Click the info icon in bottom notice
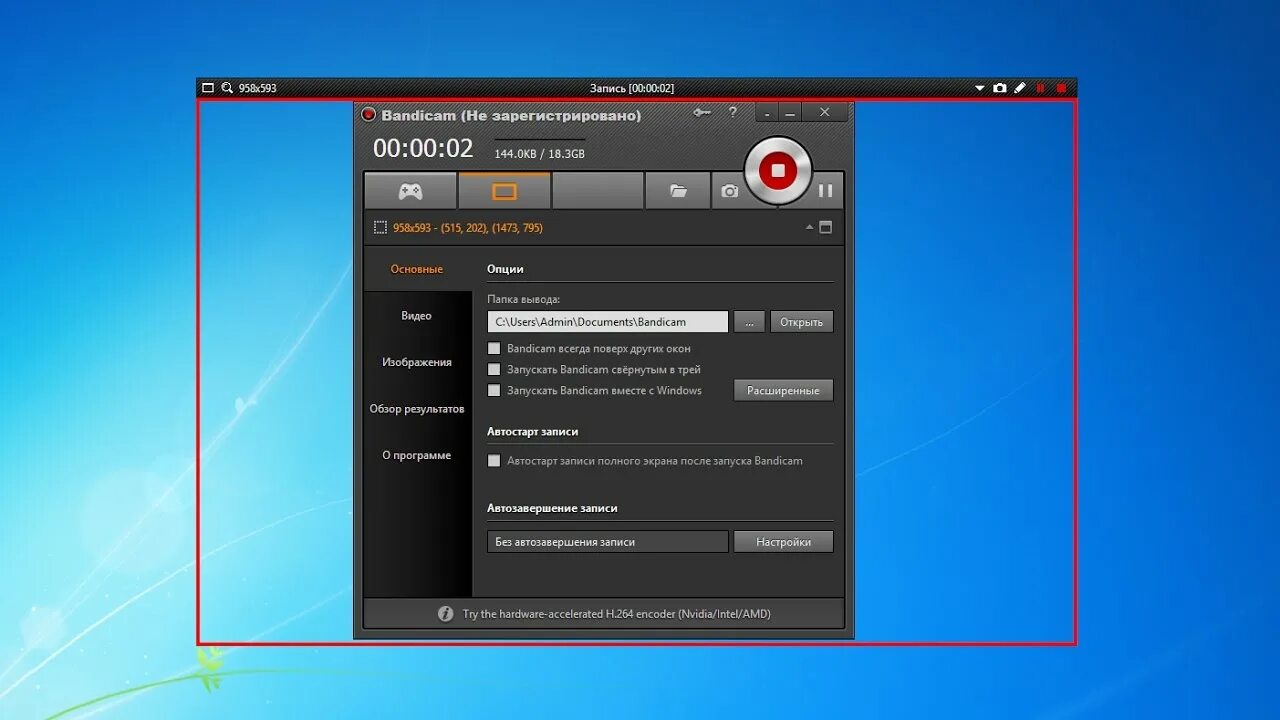 [x=446, y=614]
